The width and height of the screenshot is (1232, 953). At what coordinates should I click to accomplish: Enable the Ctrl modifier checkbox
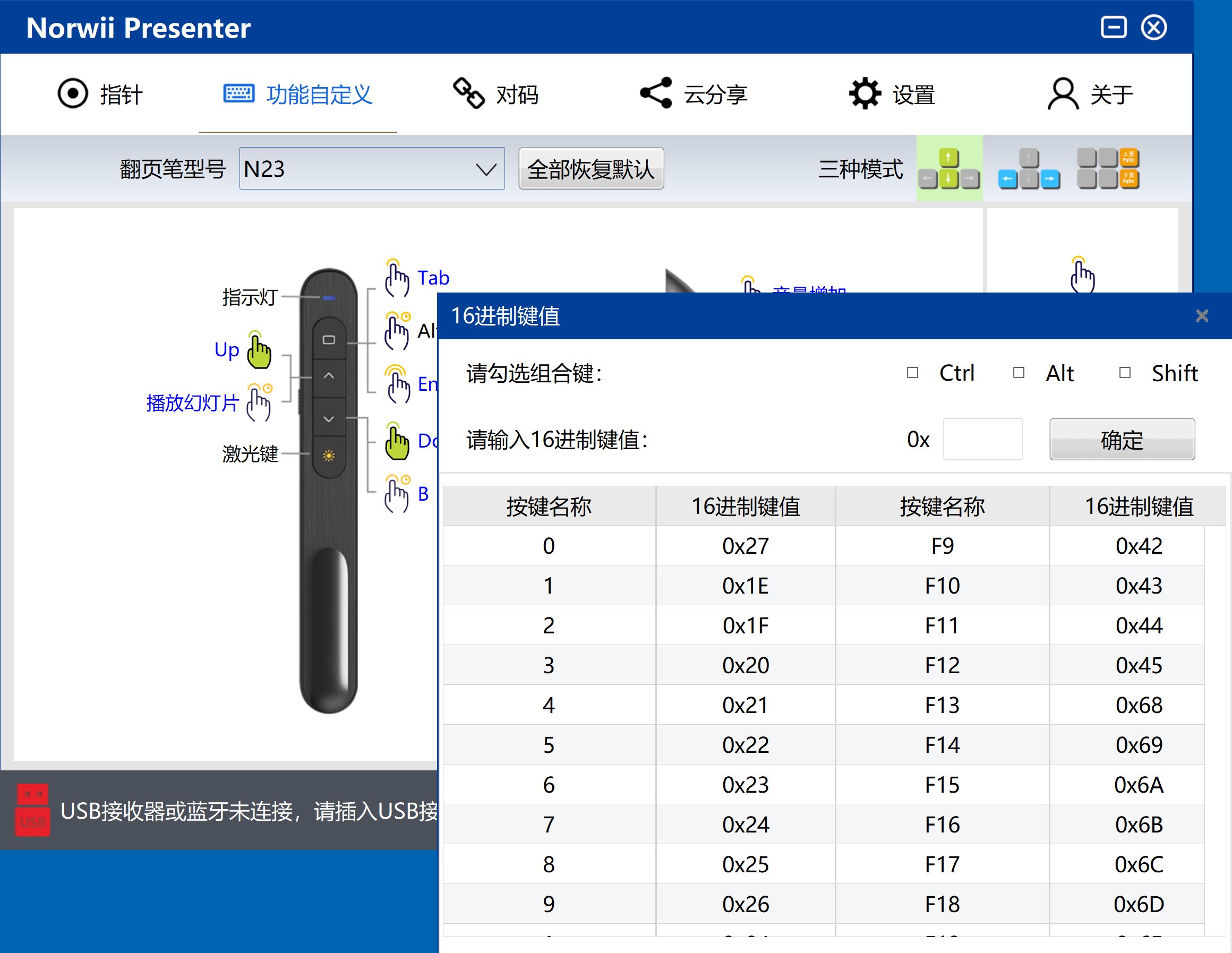pos(913,373)
